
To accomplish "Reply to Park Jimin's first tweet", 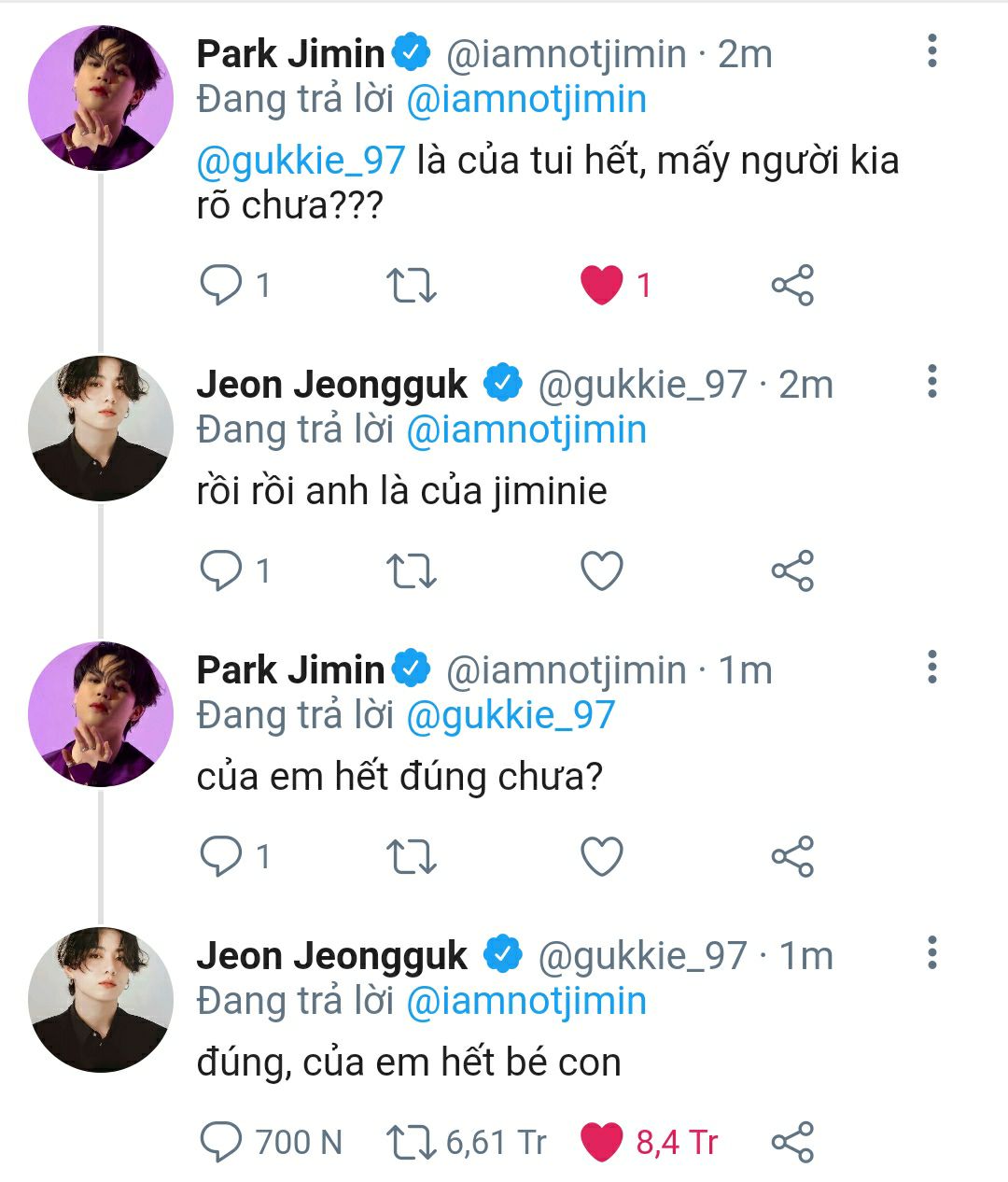I will click(221, 285).
